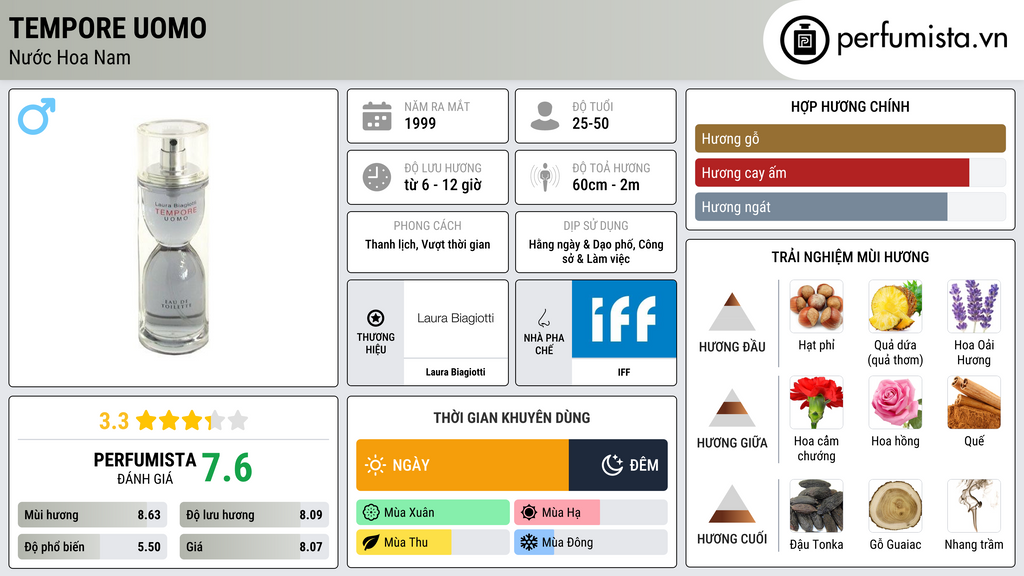This screenshot has width=1024, height=576.
Task: Click the clock icon for Độ lưu hương
Action: coord(377,177)
